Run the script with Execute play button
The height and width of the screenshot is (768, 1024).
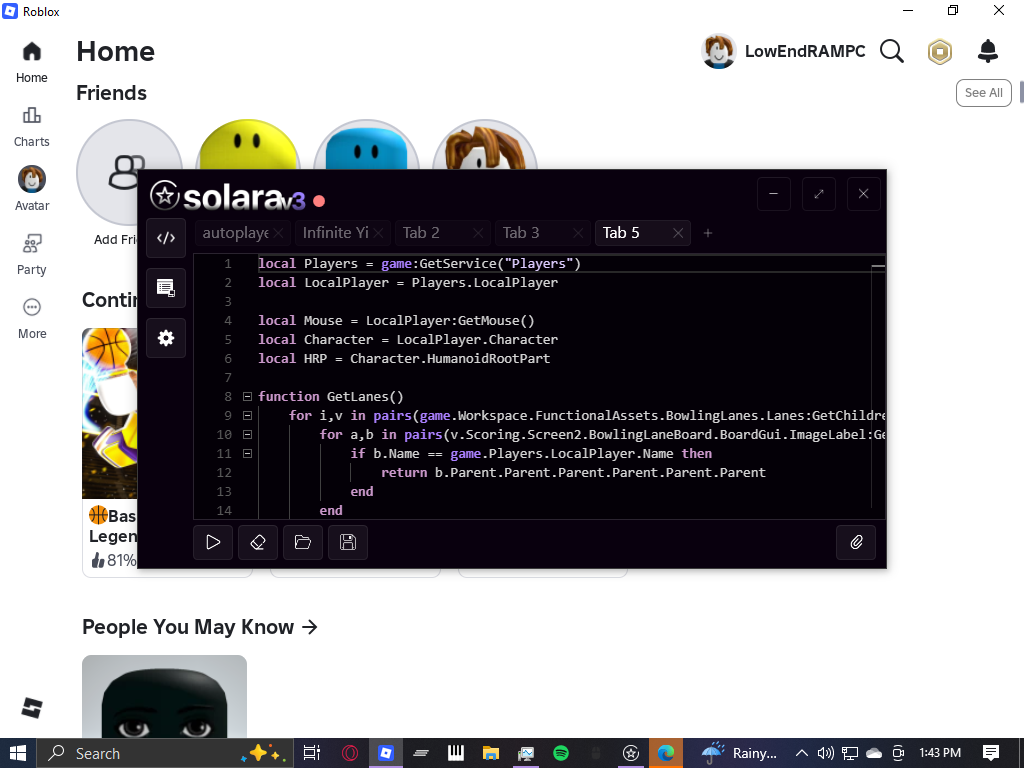[213, 542]
